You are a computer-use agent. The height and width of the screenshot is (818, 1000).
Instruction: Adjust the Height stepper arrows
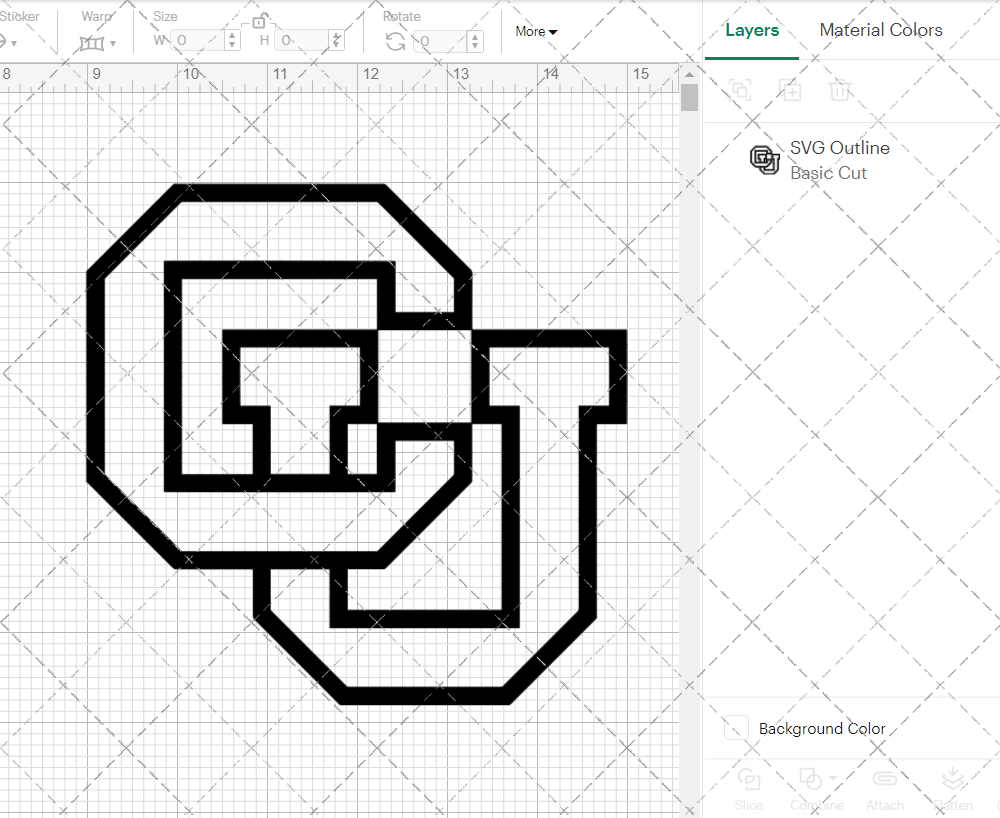tap(337, 41)
